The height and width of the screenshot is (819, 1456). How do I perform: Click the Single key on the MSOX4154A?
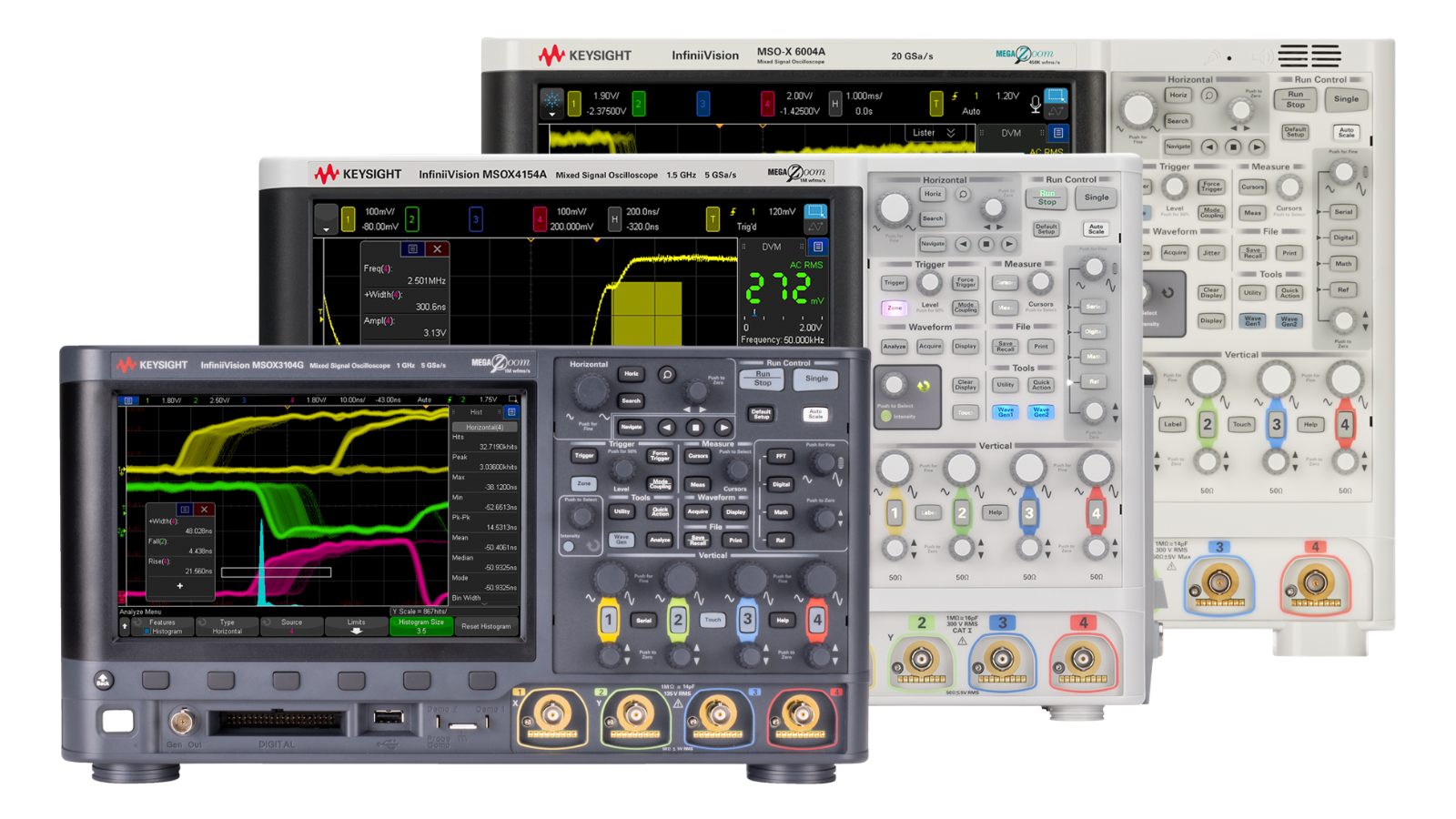point(1097,197)
